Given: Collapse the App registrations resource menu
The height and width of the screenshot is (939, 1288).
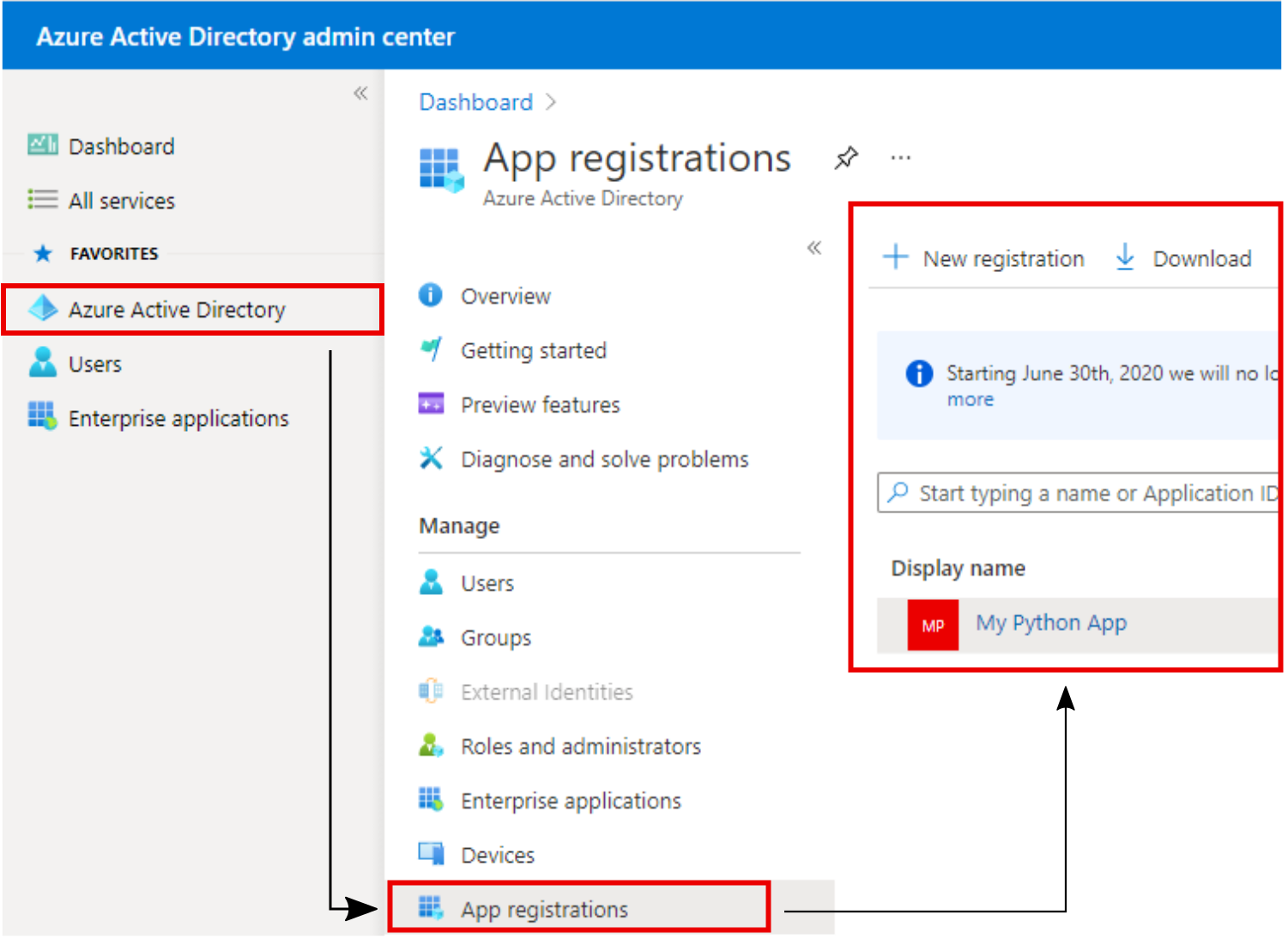Looking at the screenshot, I should click(x=814, y=248).
